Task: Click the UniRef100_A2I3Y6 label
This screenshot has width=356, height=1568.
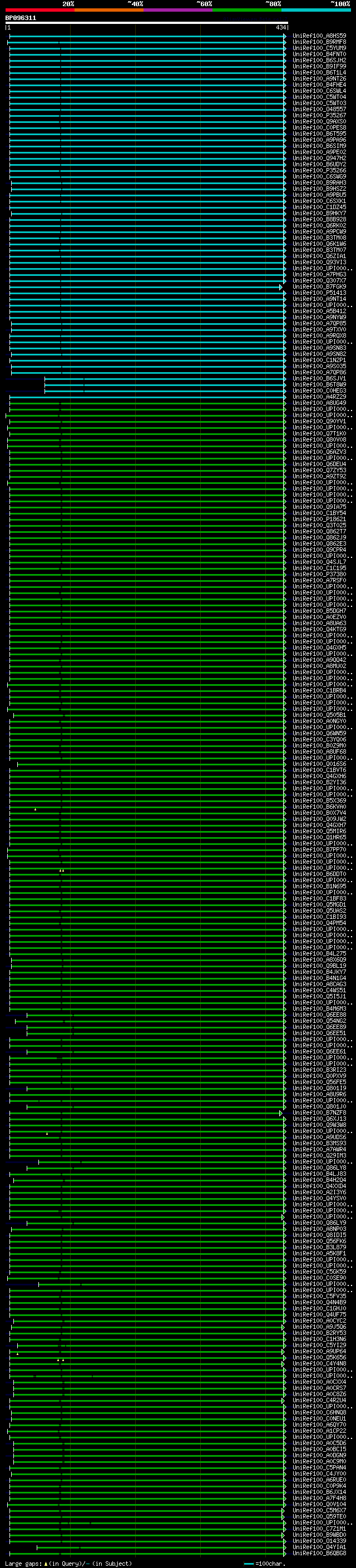Action: pos(319,1193)
